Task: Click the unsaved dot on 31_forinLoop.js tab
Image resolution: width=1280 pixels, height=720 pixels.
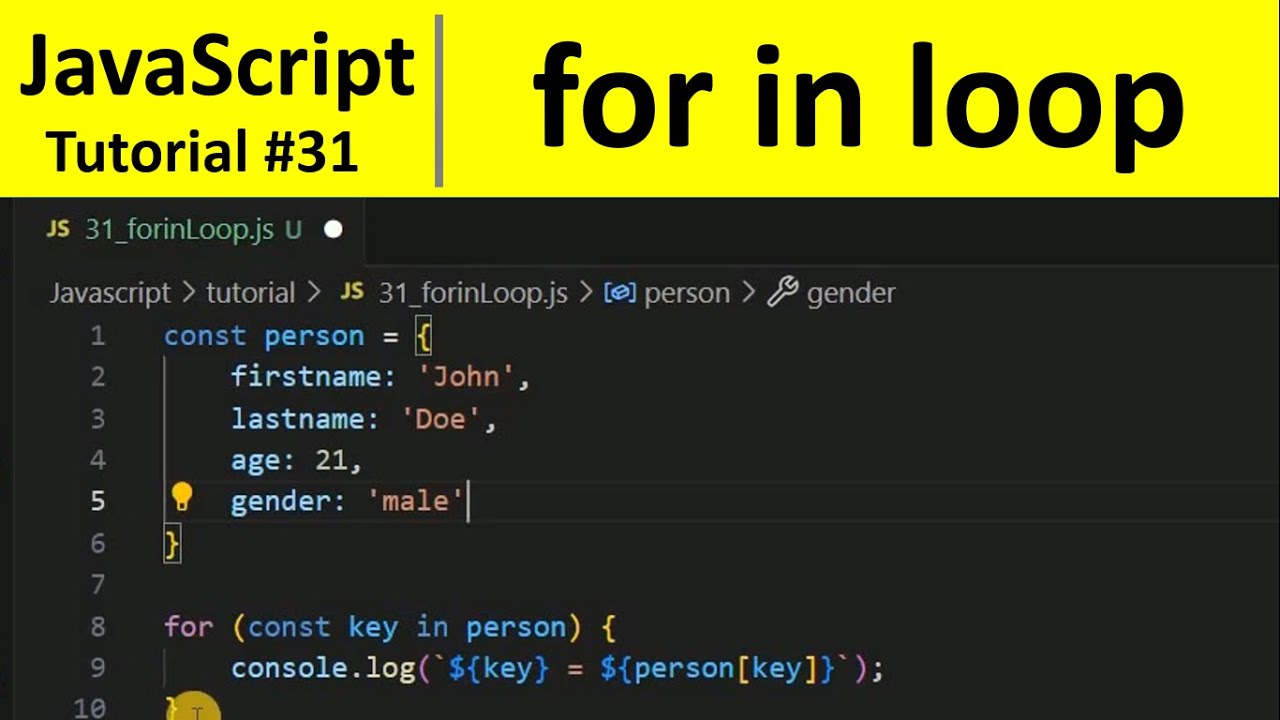Action: pyautogui.click(x=334, y=230)
